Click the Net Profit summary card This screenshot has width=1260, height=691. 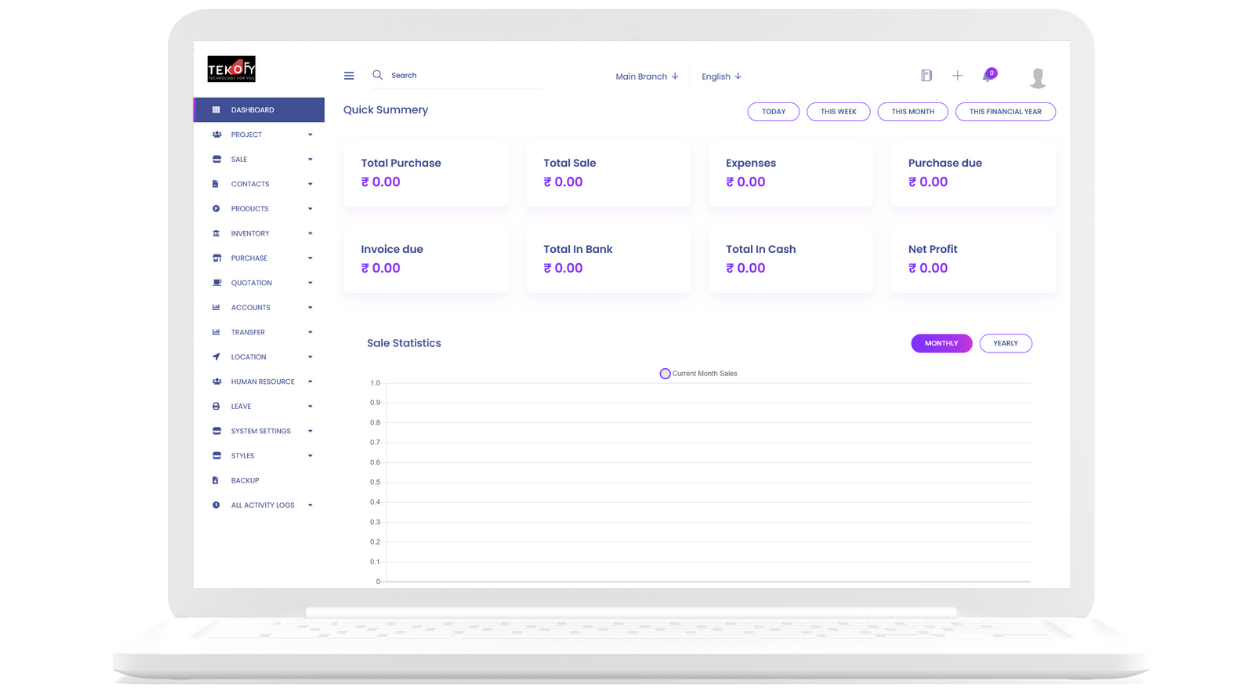(x=972, y=259)
